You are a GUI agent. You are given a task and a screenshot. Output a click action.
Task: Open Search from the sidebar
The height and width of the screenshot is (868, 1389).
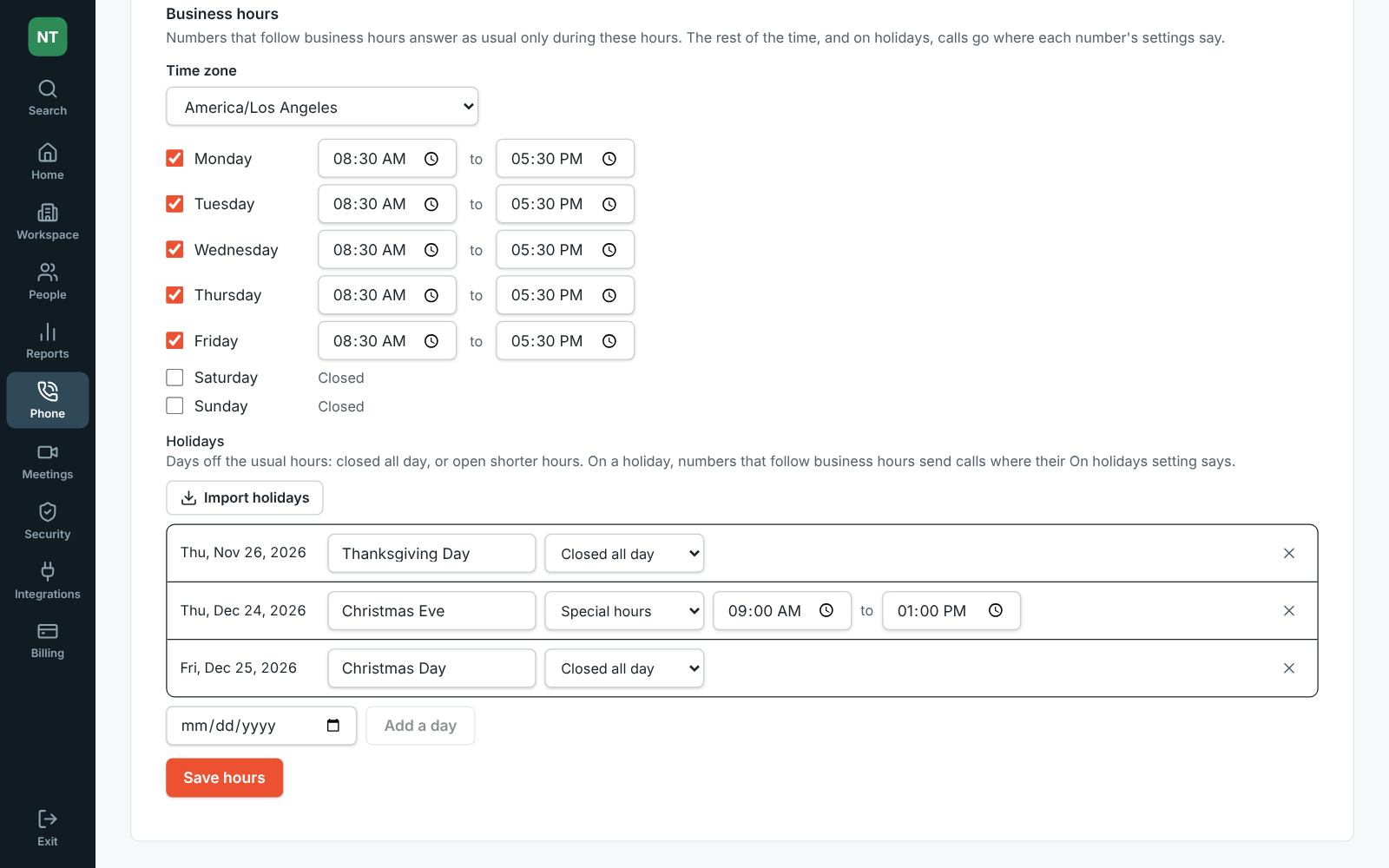click(x=48, y=98)
